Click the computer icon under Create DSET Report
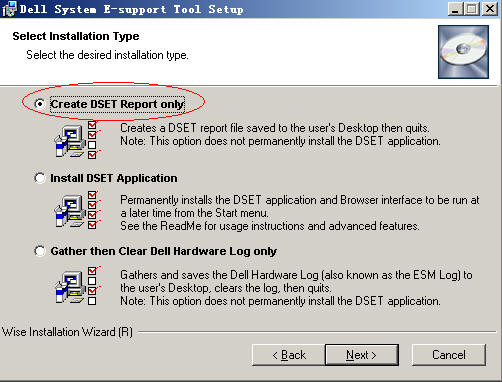The height and width of the screenshot is (382, 502). point(77,140)
